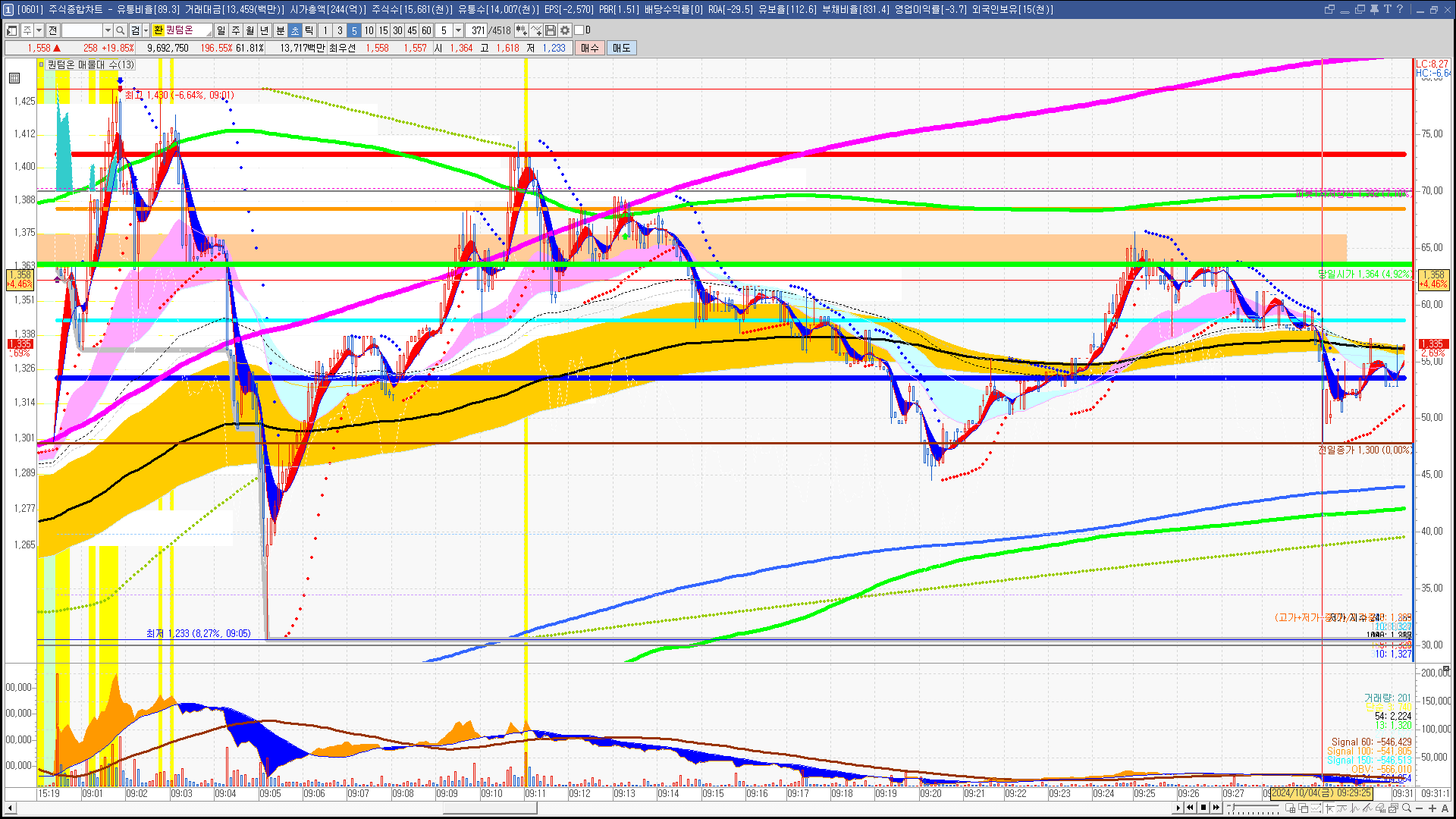The width and height of the screenshot is (1456, 819).
Task: Click the stock search magnifier icon
Action: (x=121, y=30)
